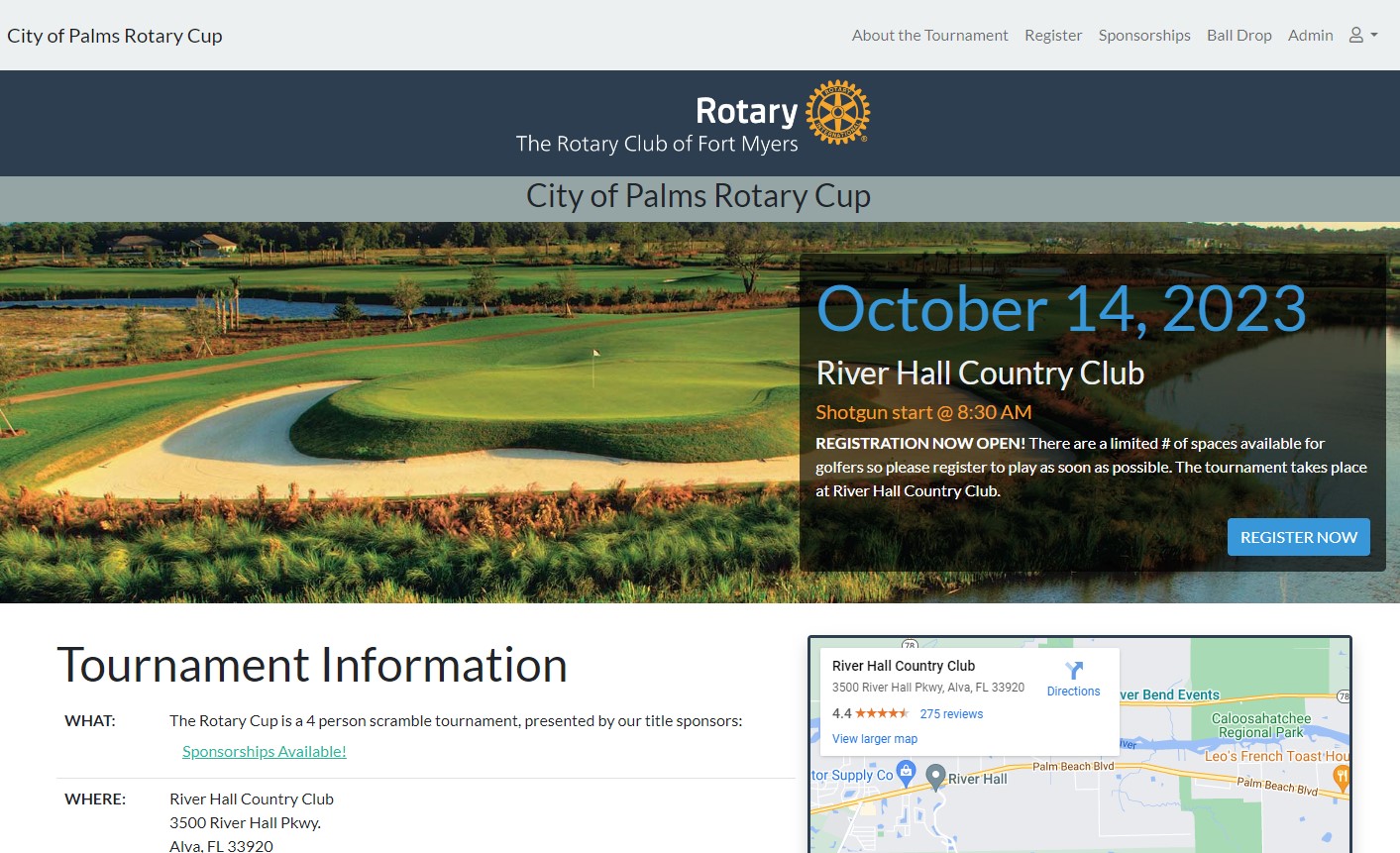Click the Shotgun start @ 8:30 AM text
1400x853 pixels.
point(923,412)
